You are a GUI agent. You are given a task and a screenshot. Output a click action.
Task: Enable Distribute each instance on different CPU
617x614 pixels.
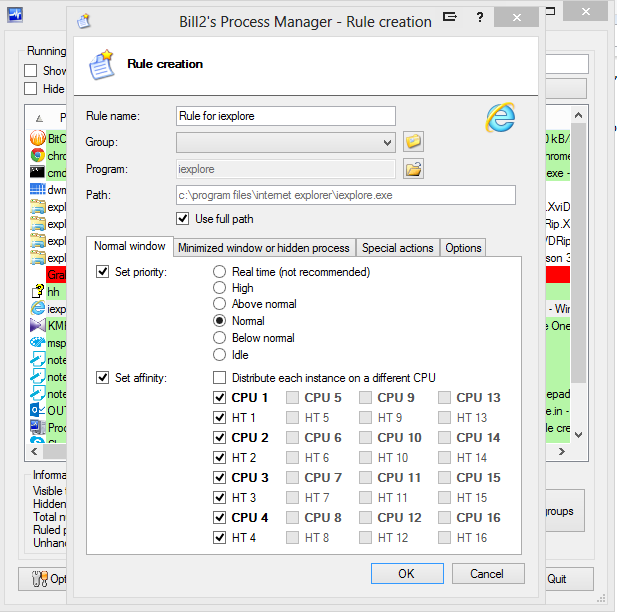pos(219,377)
